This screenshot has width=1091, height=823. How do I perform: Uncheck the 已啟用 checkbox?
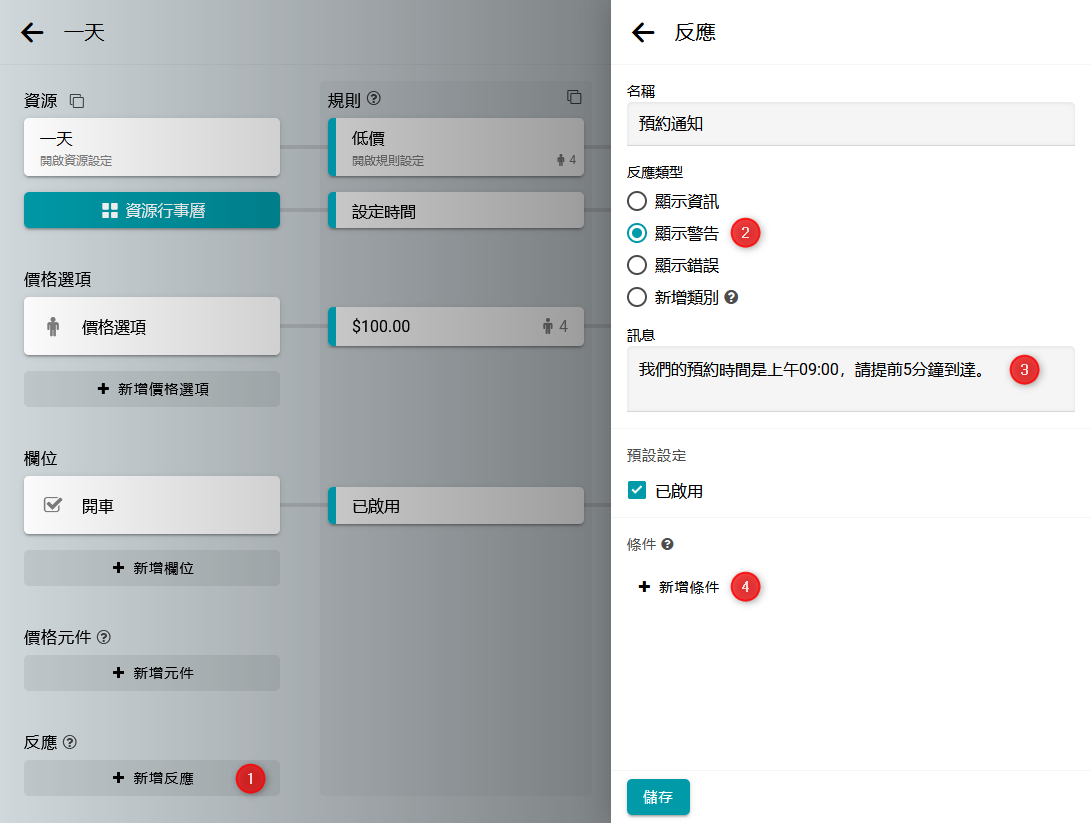[x=637, y=490]
